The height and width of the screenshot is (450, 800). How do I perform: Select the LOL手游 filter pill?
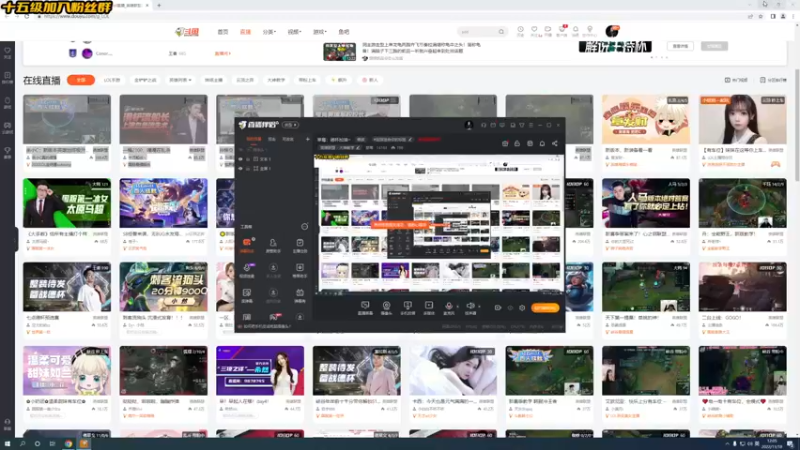pyautogui.click(x=112, y=80)
